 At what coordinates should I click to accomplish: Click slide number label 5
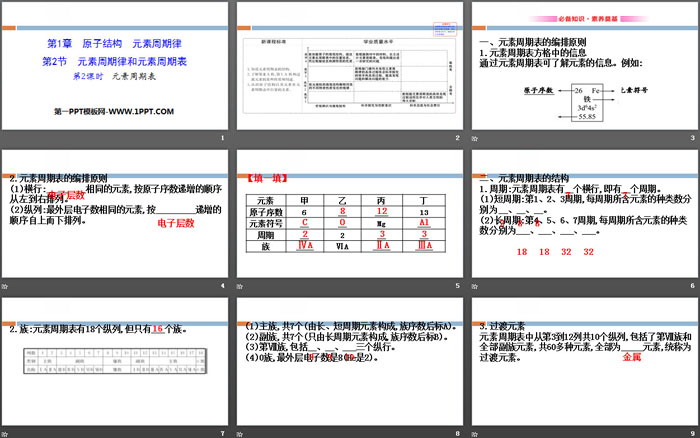click(458, 286)
